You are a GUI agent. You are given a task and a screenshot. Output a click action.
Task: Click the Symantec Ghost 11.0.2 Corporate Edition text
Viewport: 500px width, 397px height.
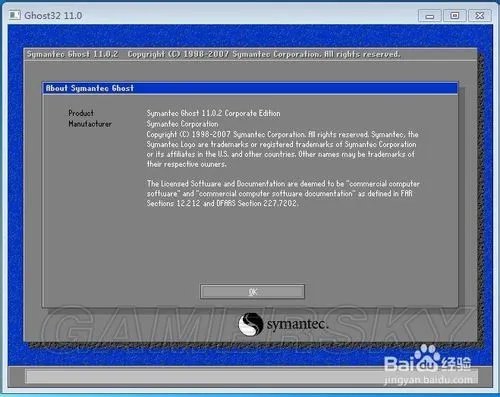pos(213,113)
